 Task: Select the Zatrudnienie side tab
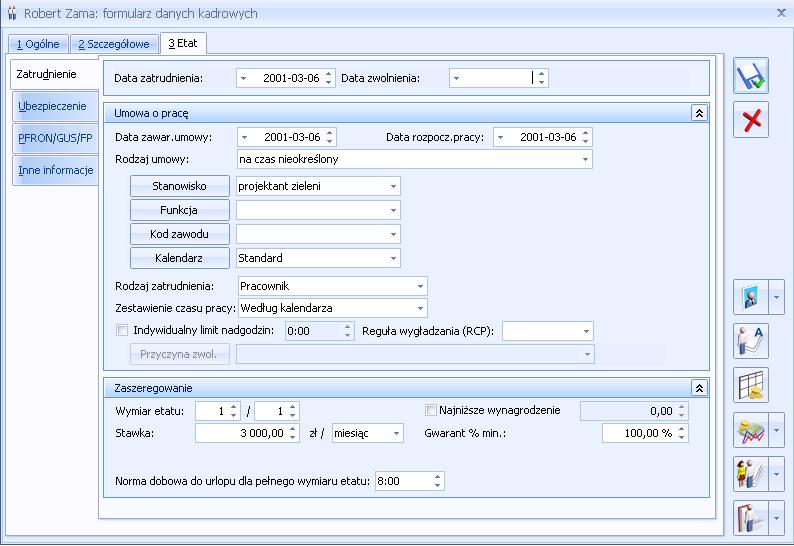pos(54,74)
